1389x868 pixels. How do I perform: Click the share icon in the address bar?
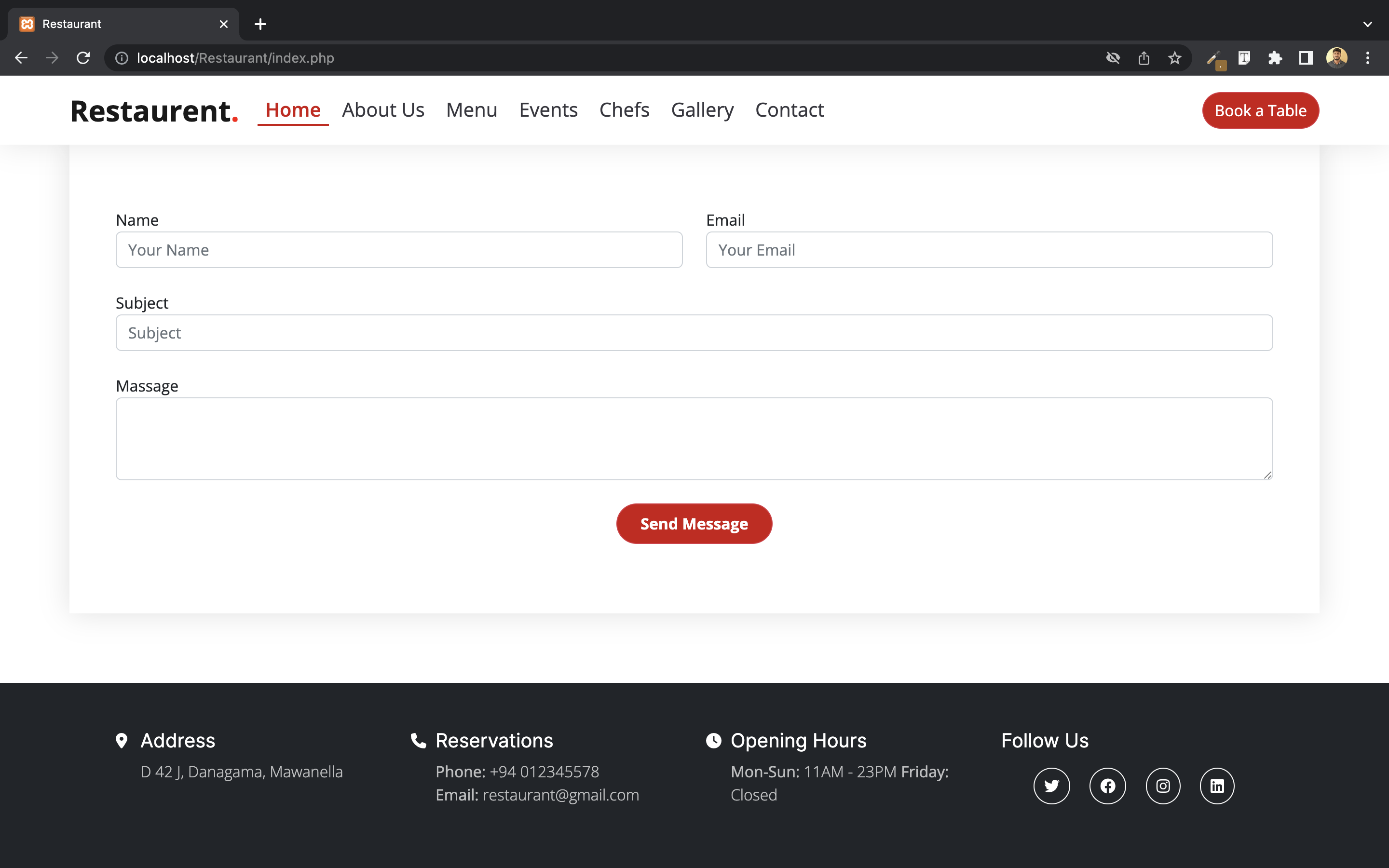coord(1144,57)
